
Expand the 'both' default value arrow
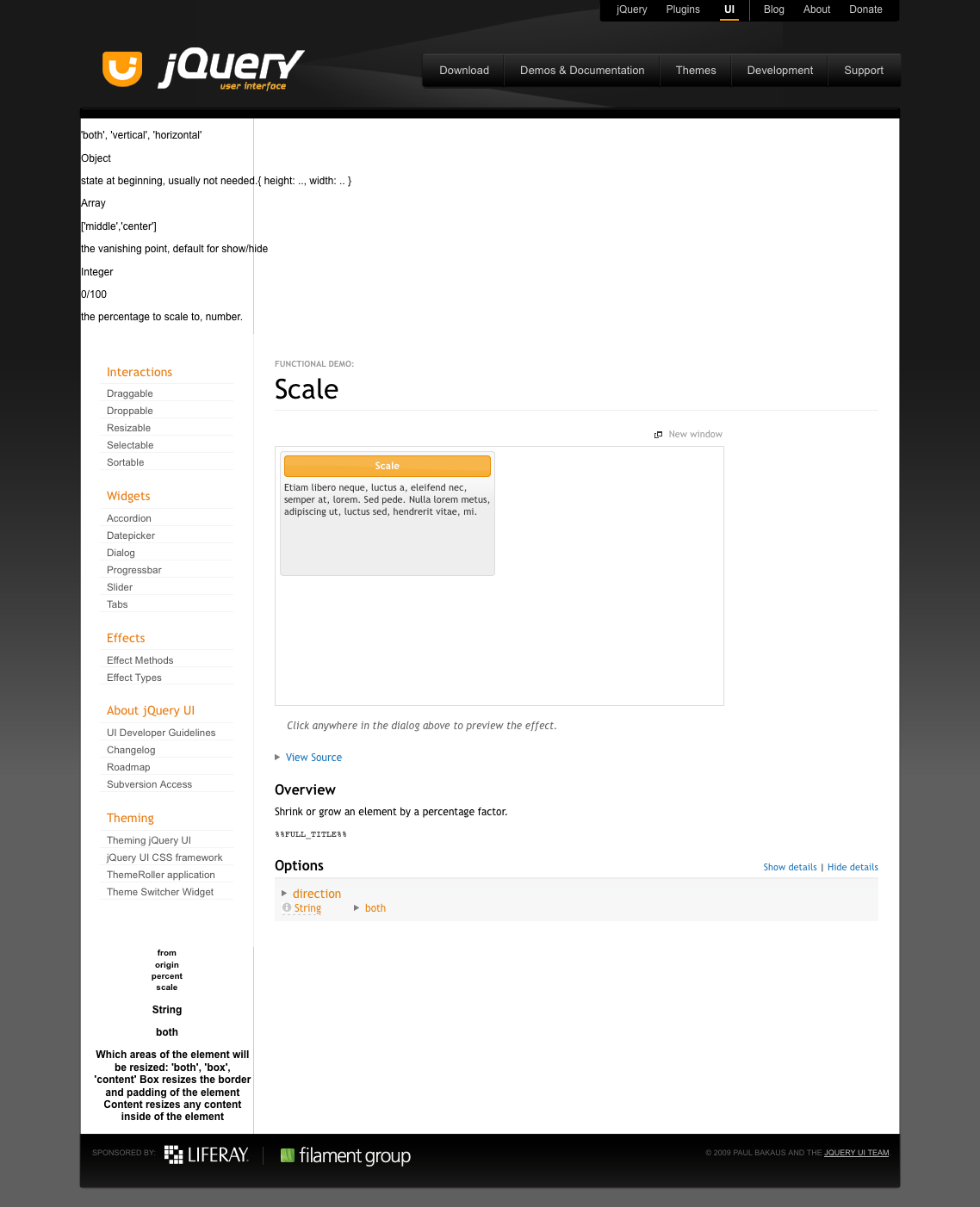point(357,908)
